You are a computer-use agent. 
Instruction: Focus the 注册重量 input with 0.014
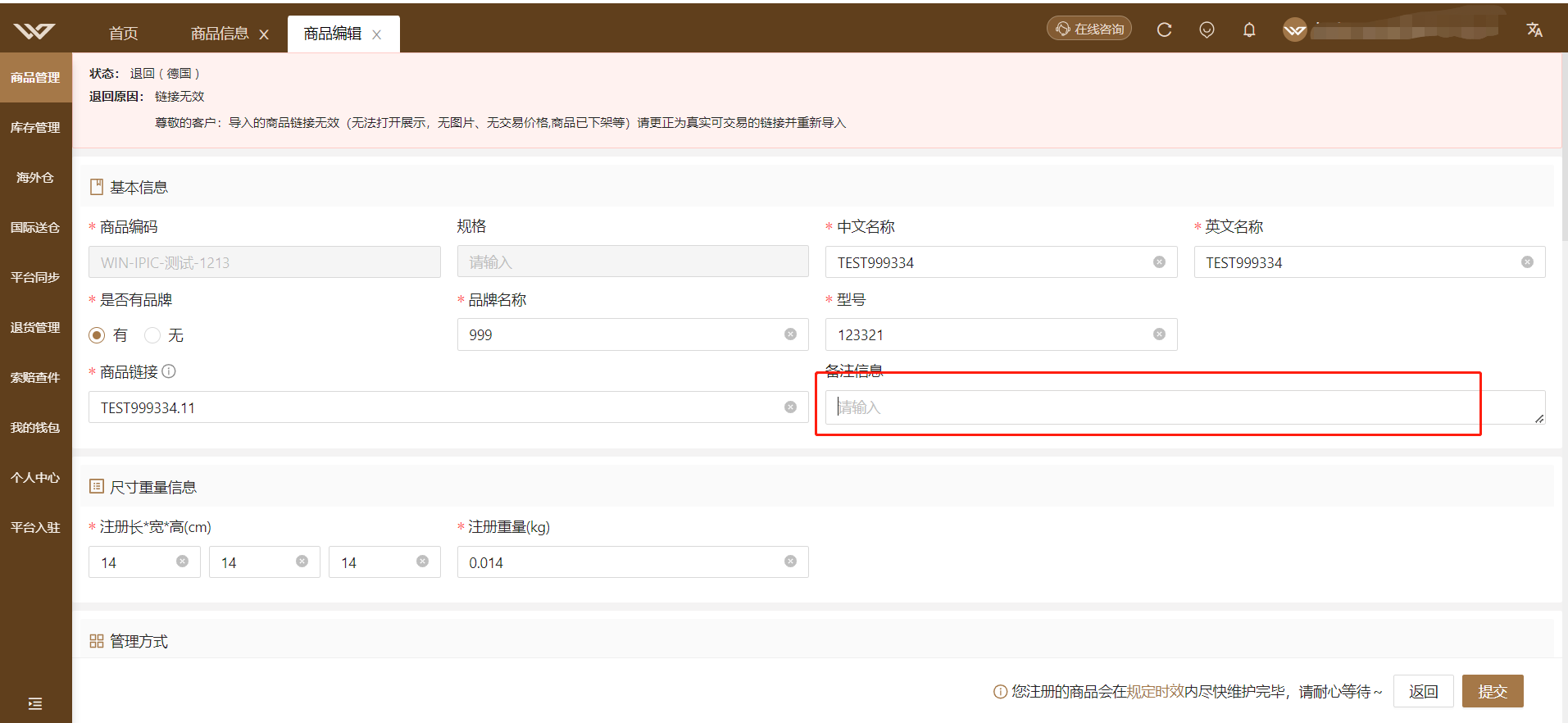point(633,562)
